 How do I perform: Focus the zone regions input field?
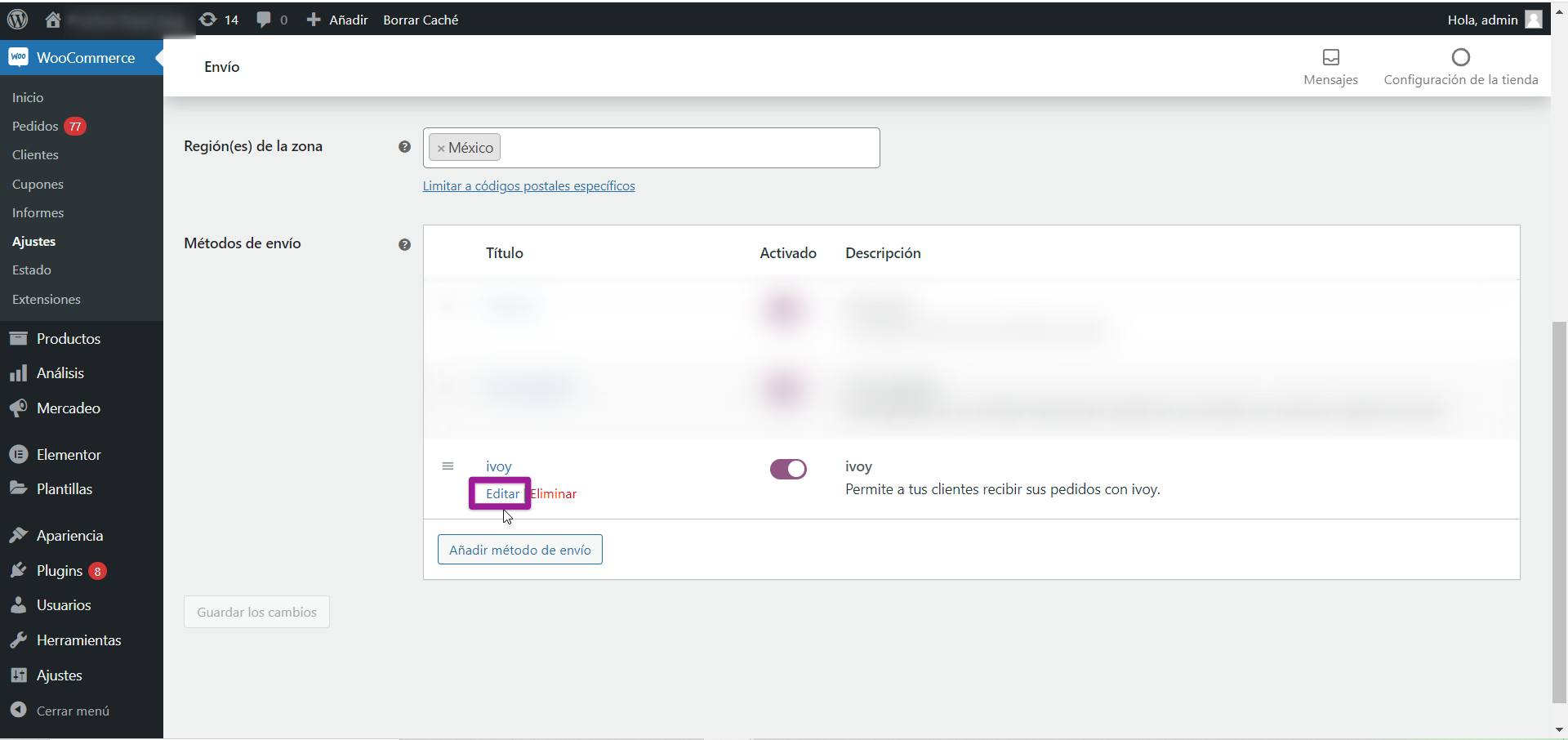(x=651, y=148)
